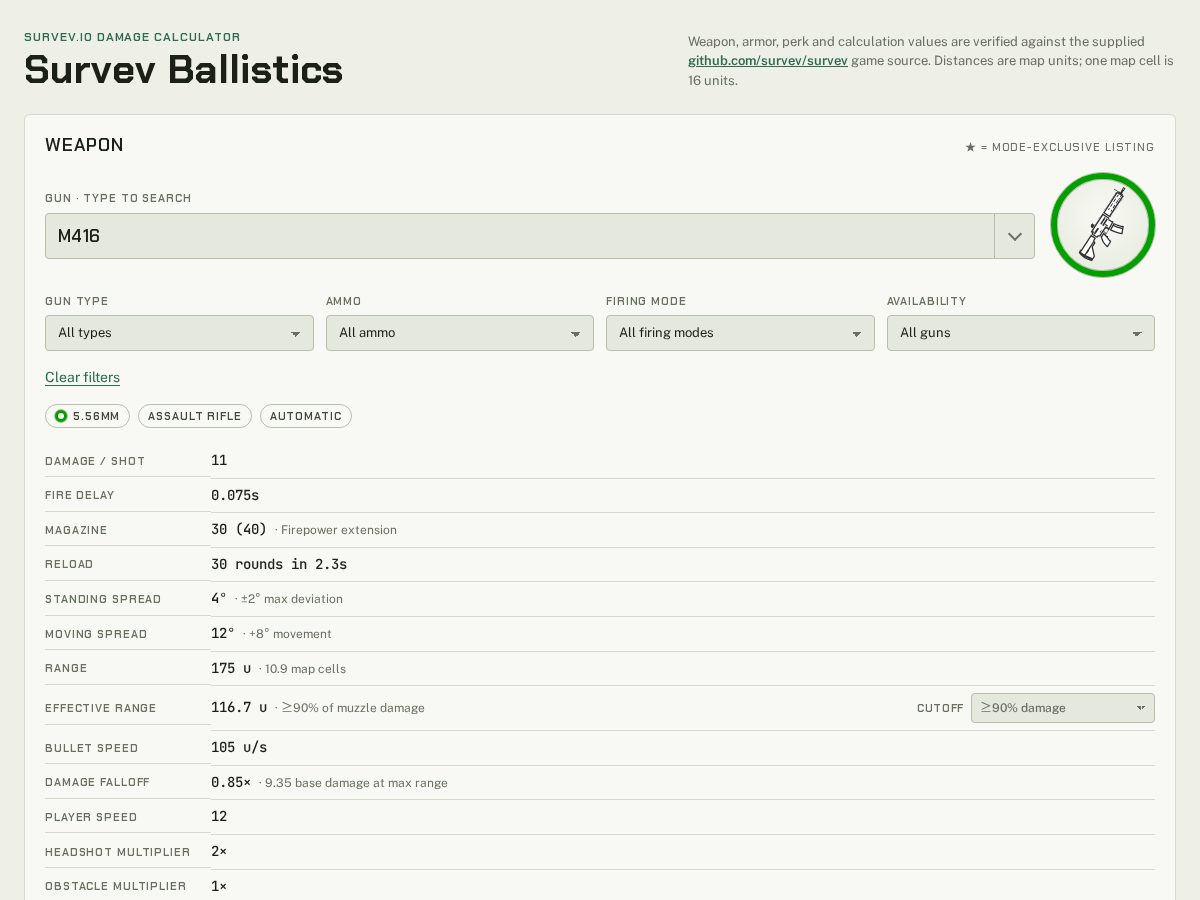
Task: Click the headshot multiplier value 2×
Action: [x=219, y=852]
